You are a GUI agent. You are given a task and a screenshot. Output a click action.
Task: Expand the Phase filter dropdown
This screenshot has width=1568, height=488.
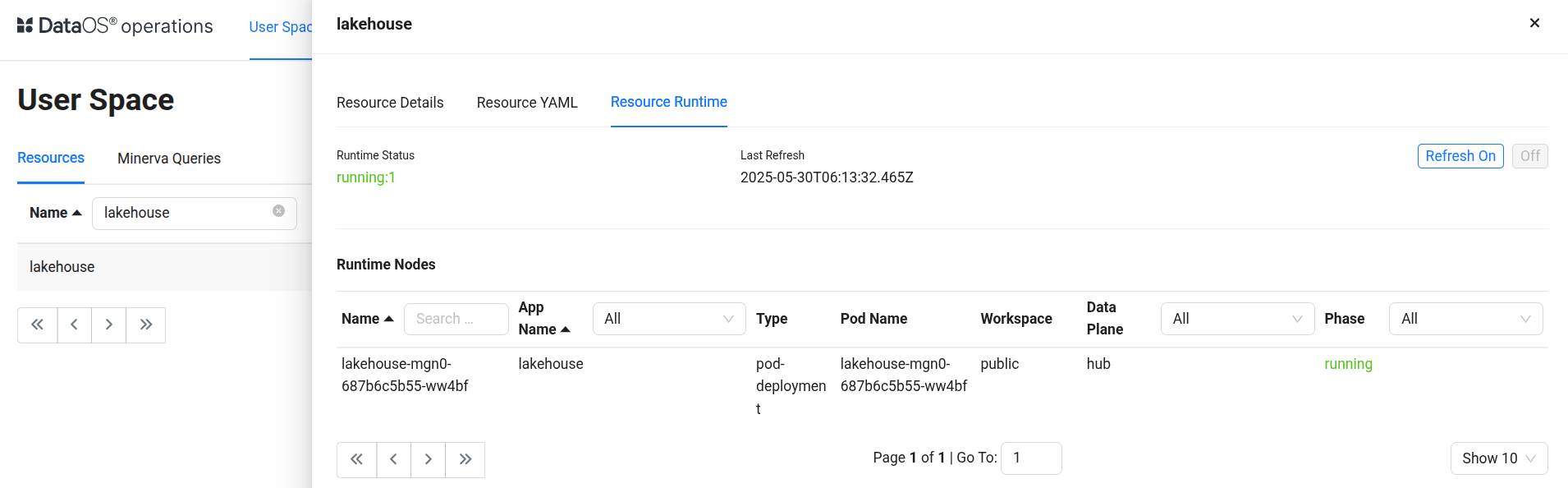pos(1465,319)
